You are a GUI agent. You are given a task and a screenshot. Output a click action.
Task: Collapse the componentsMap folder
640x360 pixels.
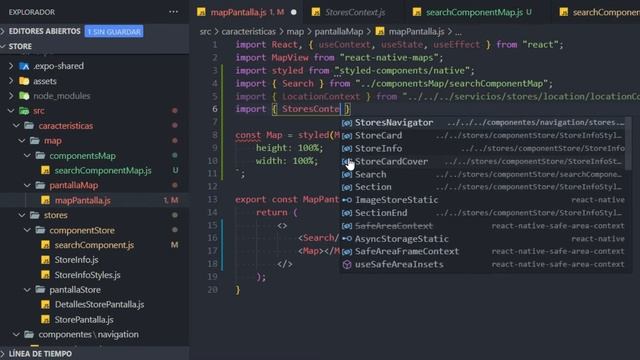27,156
